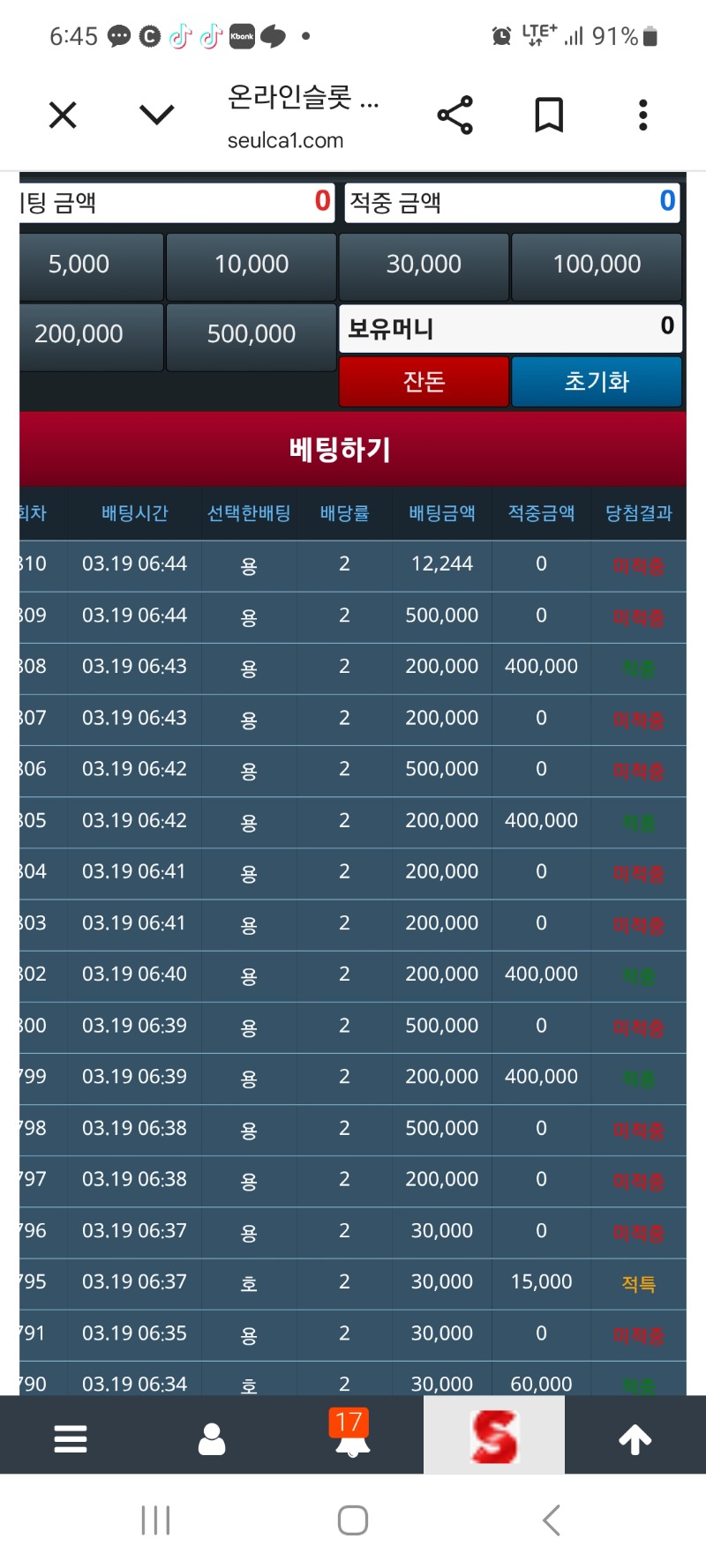Open the user profile icon
Viewport: 706px width, 1568px height.
212,1438
